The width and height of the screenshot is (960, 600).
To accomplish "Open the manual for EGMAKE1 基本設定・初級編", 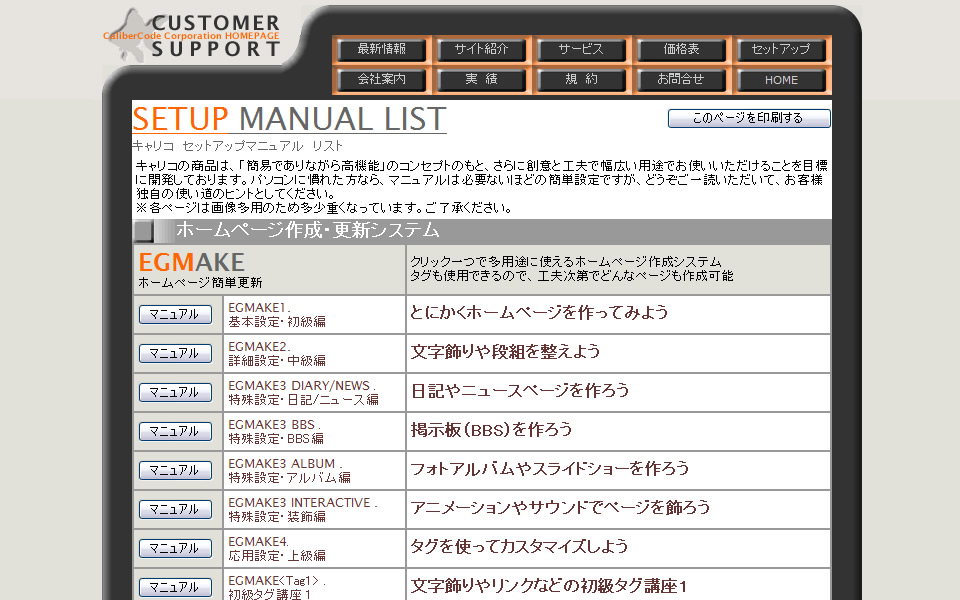I will 175,315.
